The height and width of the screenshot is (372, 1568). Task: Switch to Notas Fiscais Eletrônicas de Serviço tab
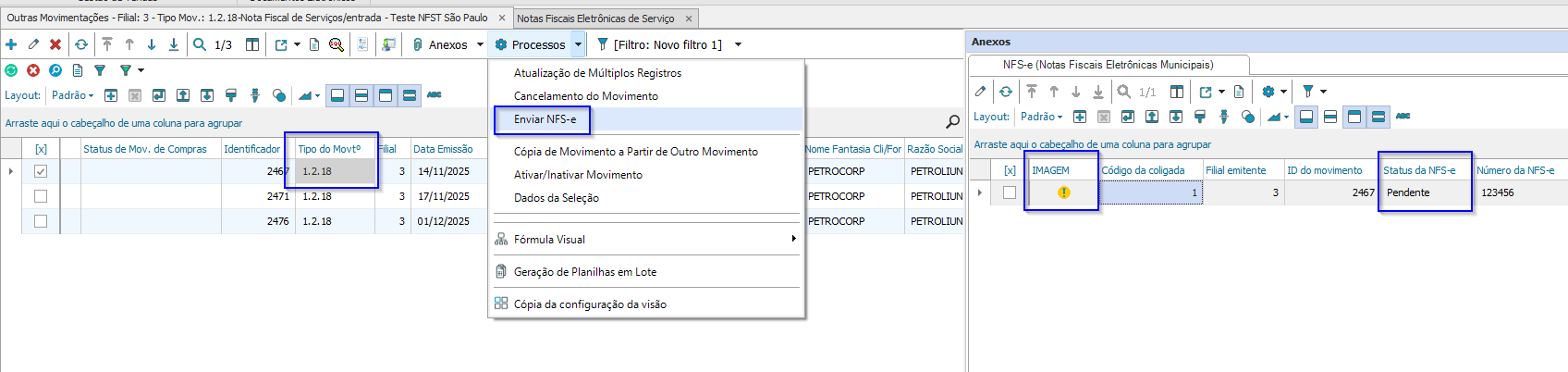(595, 19)
